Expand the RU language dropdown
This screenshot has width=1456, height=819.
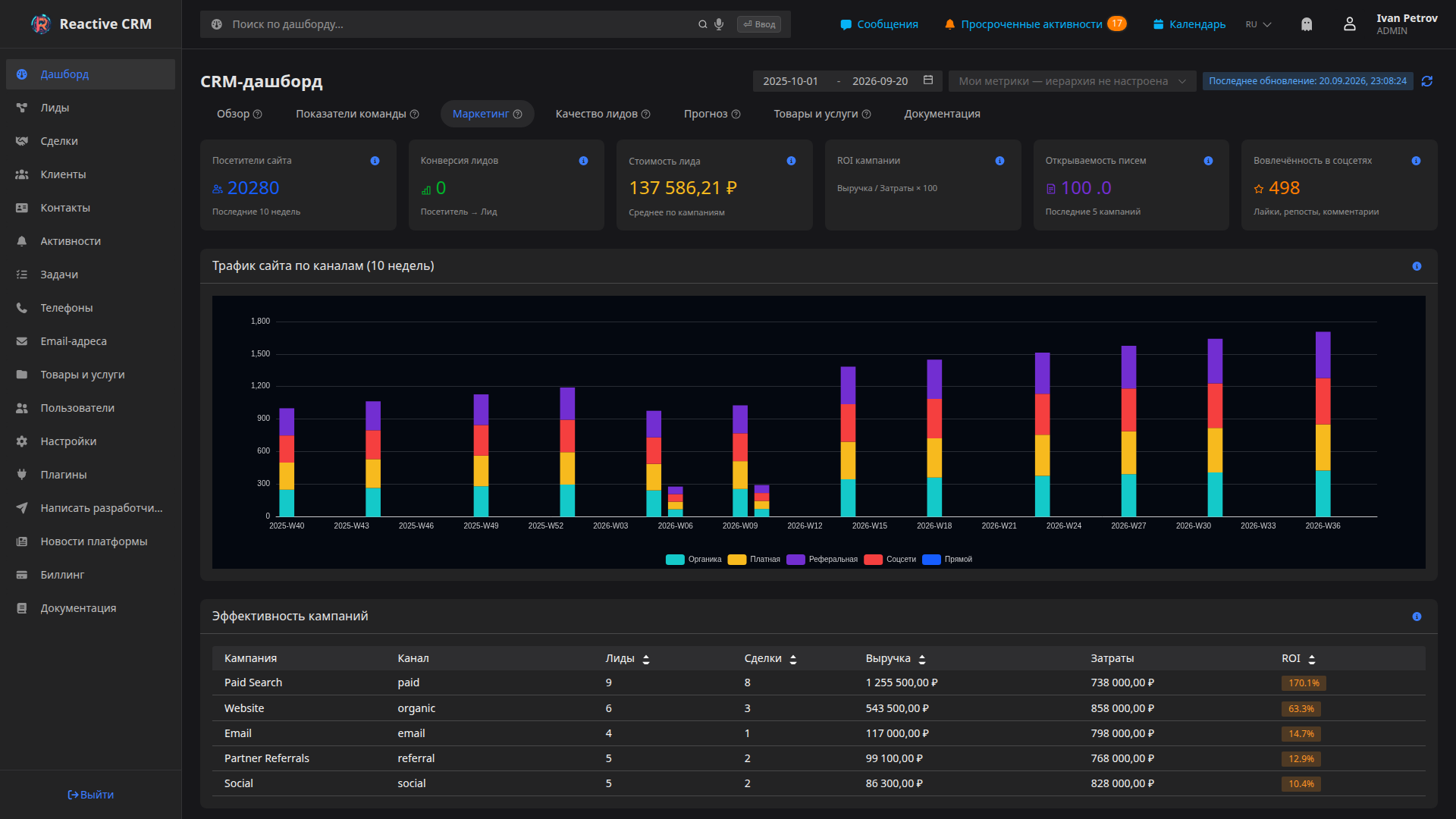click(x=1258, y=24)
